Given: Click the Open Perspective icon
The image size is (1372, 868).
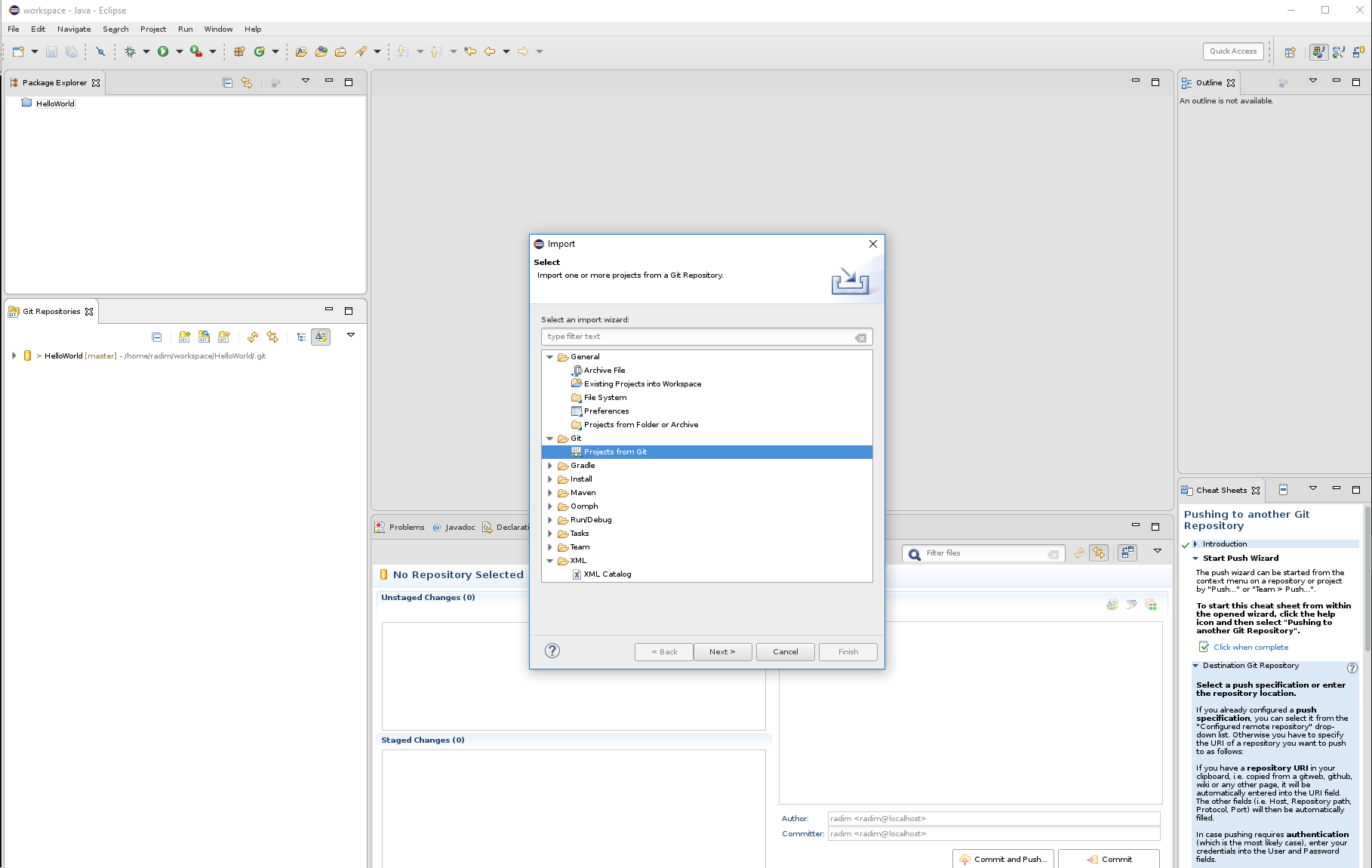Looking at the screenshot, I should (1290, 51).
